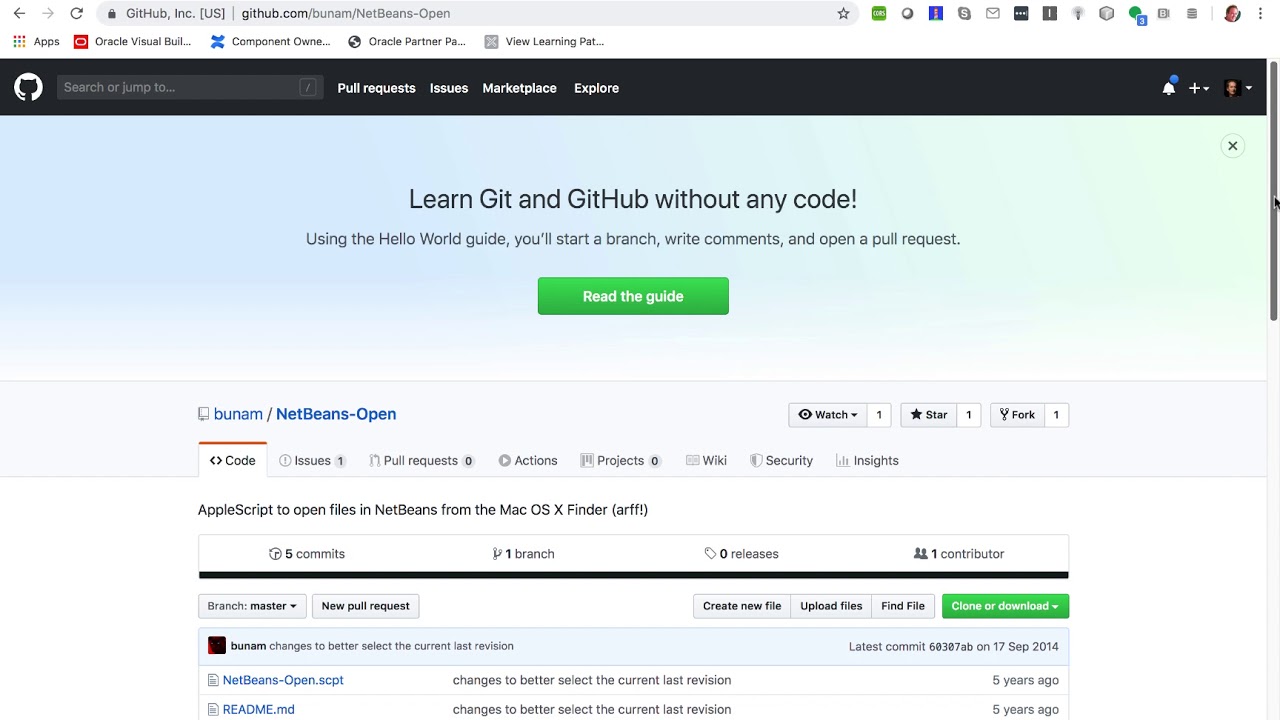
Task: Click Upload files button
Action: pyautogui.click(x=831, y=606)
